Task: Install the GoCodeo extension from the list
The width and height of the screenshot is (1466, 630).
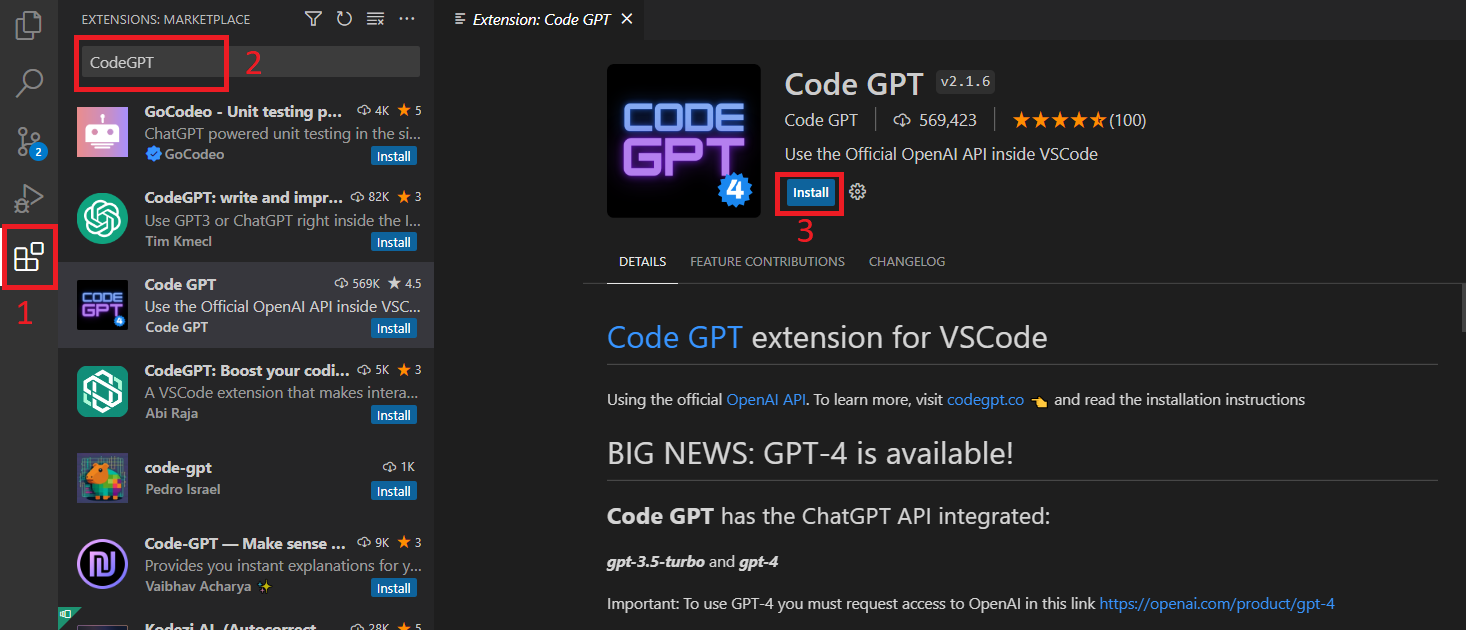Action: tap(394, 156)
